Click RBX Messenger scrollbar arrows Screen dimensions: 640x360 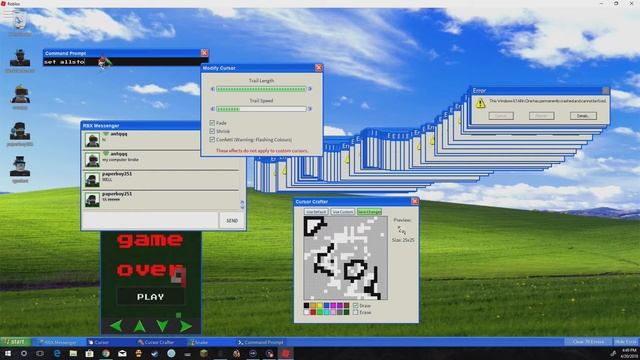[242, 204]
